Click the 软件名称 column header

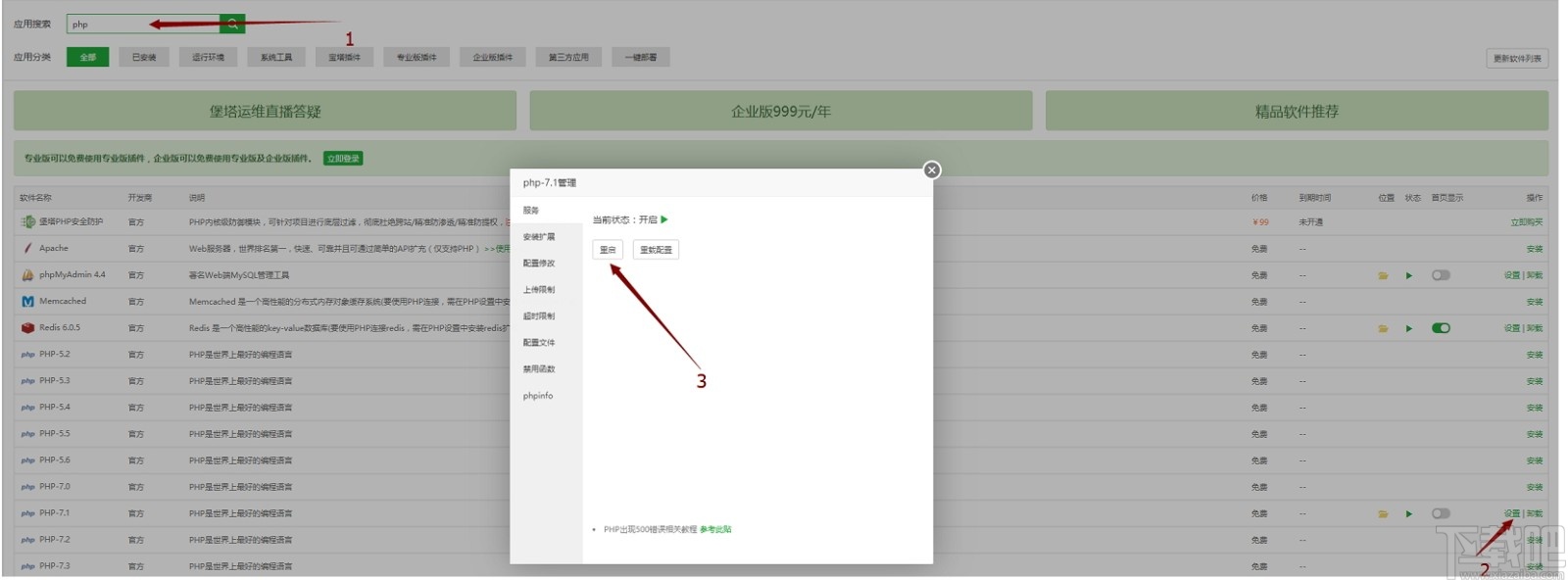pos(35,198)
